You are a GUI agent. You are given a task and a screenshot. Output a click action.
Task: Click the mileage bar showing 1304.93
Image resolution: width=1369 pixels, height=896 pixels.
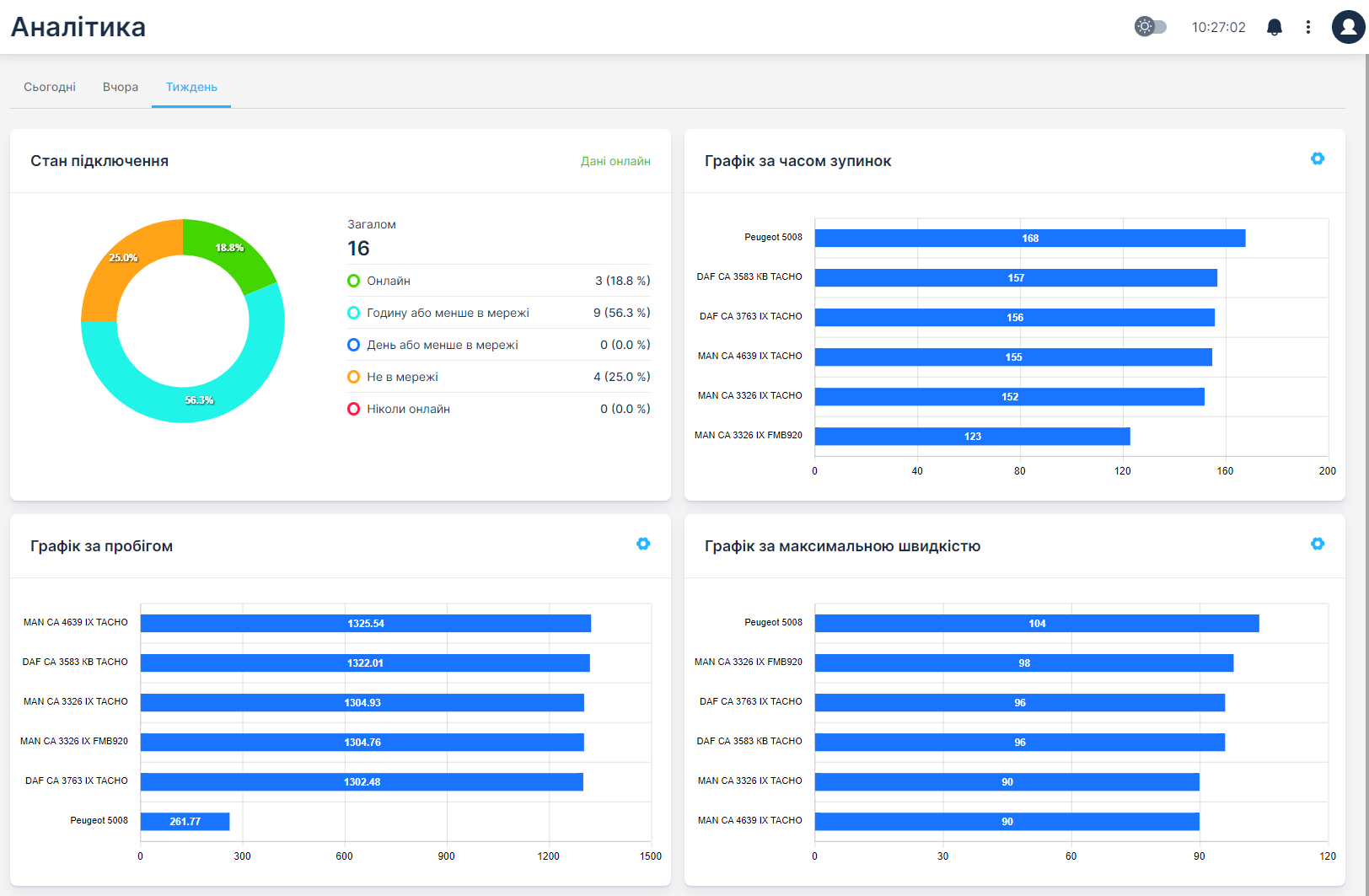click(362, 703)
